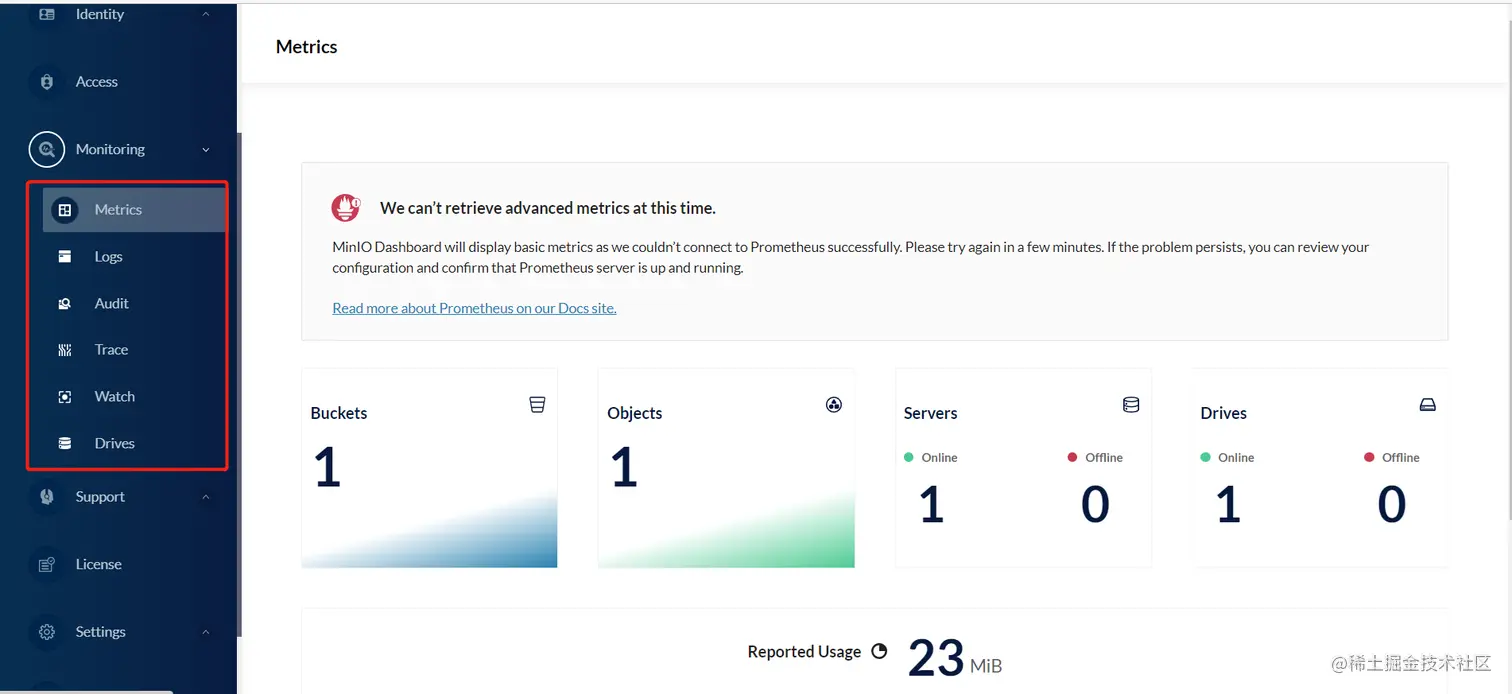Click the Reported Usage pie icon
The image size is (1512, 694).
pos(879,651)
